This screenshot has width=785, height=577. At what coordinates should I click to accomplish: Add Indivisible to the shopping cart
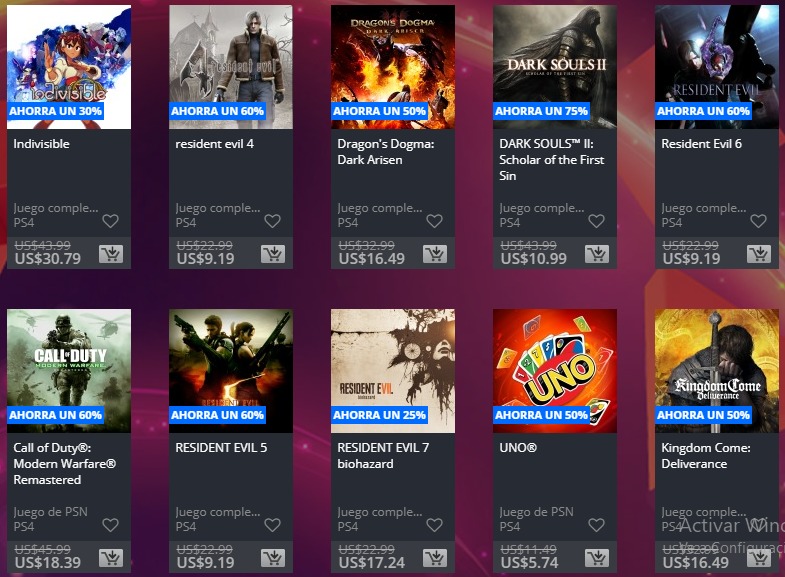[x=111, y=254]
